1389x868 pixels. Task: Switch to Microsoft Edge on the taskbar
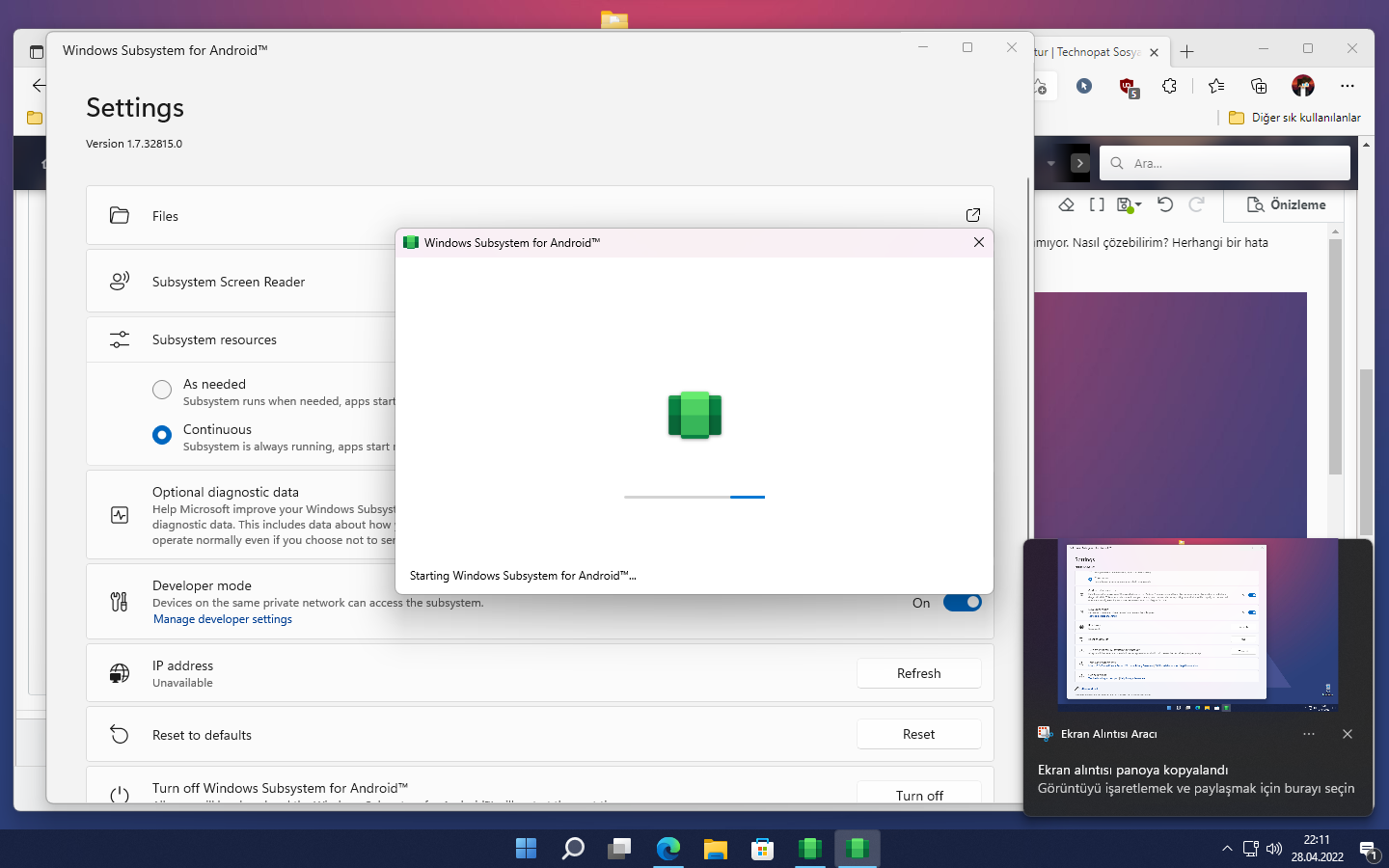tap(667, 848)
